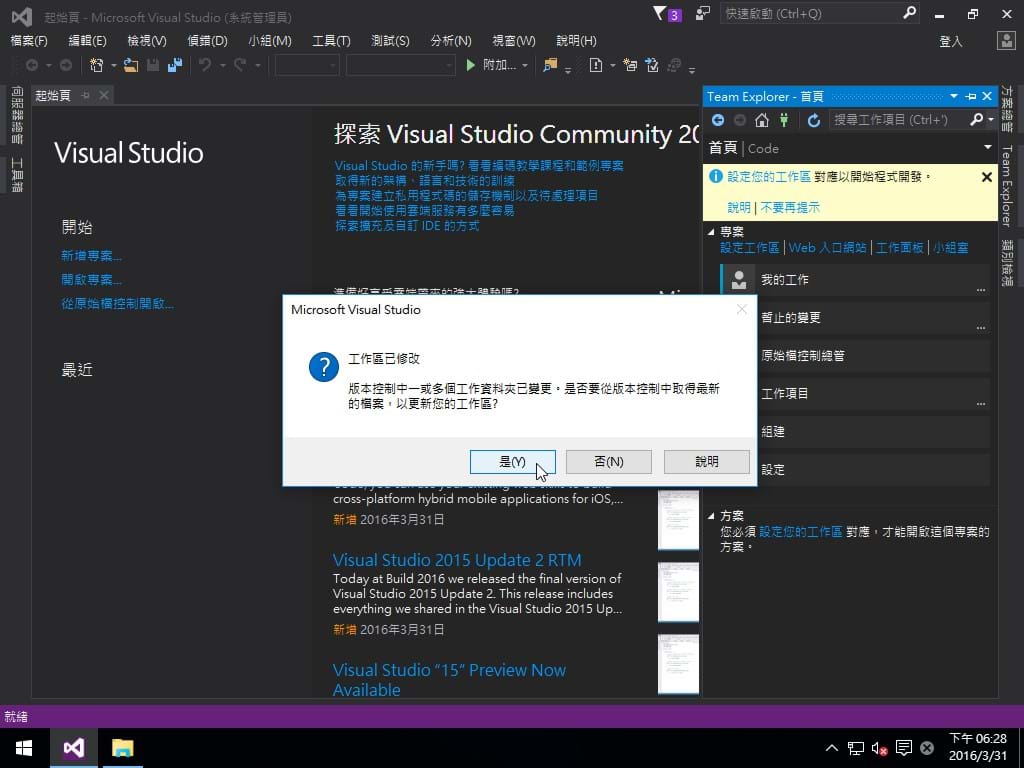Screen dimensions: 1024x768
Task: Click the notifications flag icon
Action: point(667,14)
